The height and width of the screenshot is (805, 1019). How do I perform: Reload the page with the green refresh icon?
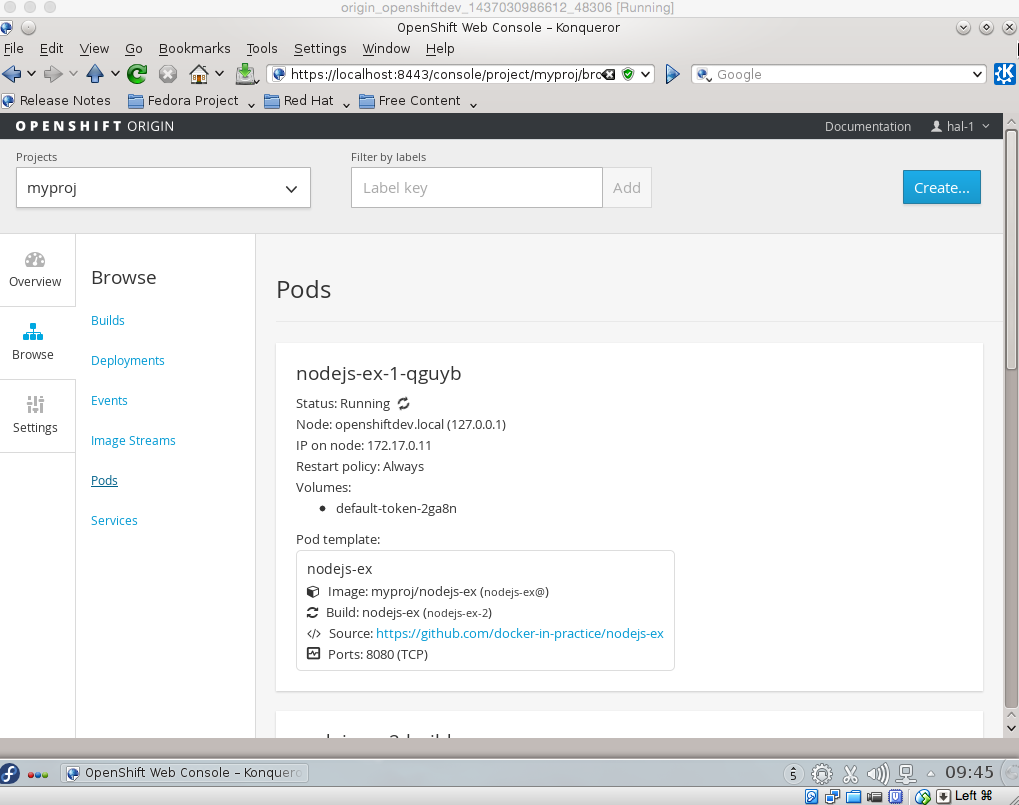(x=137, y=74)
